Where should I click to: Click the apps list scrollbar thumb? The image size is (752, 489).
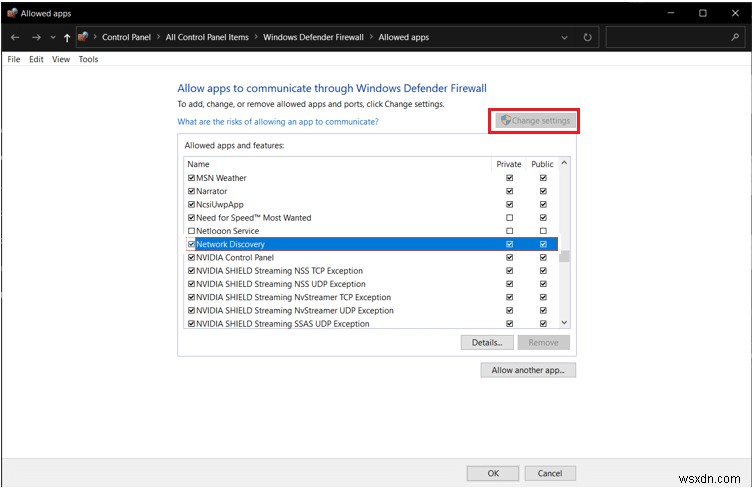pyautogui.click(x=564, y=256)
